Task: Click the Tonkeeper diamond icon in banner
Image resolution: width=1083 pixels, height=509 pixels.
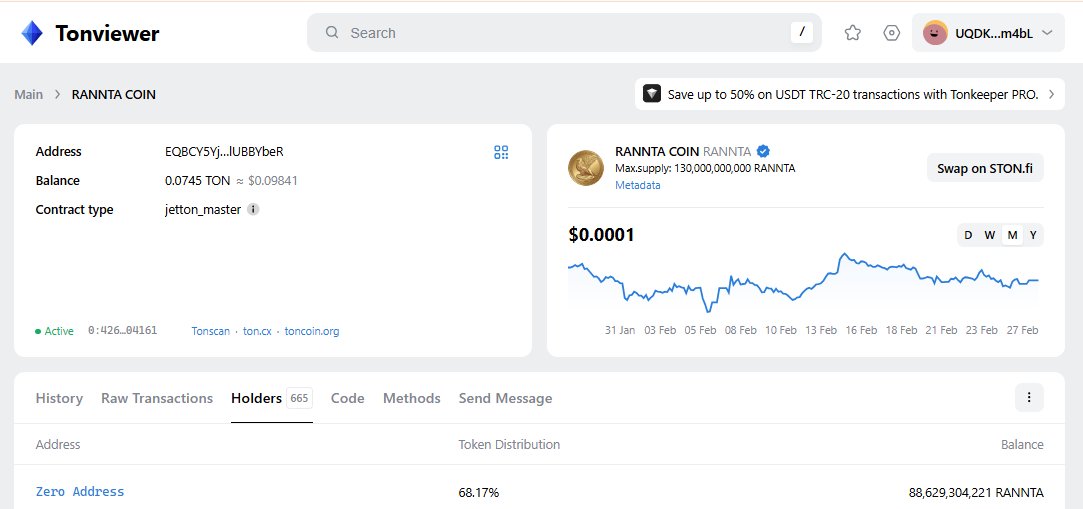Action: [x=652, y=94]
